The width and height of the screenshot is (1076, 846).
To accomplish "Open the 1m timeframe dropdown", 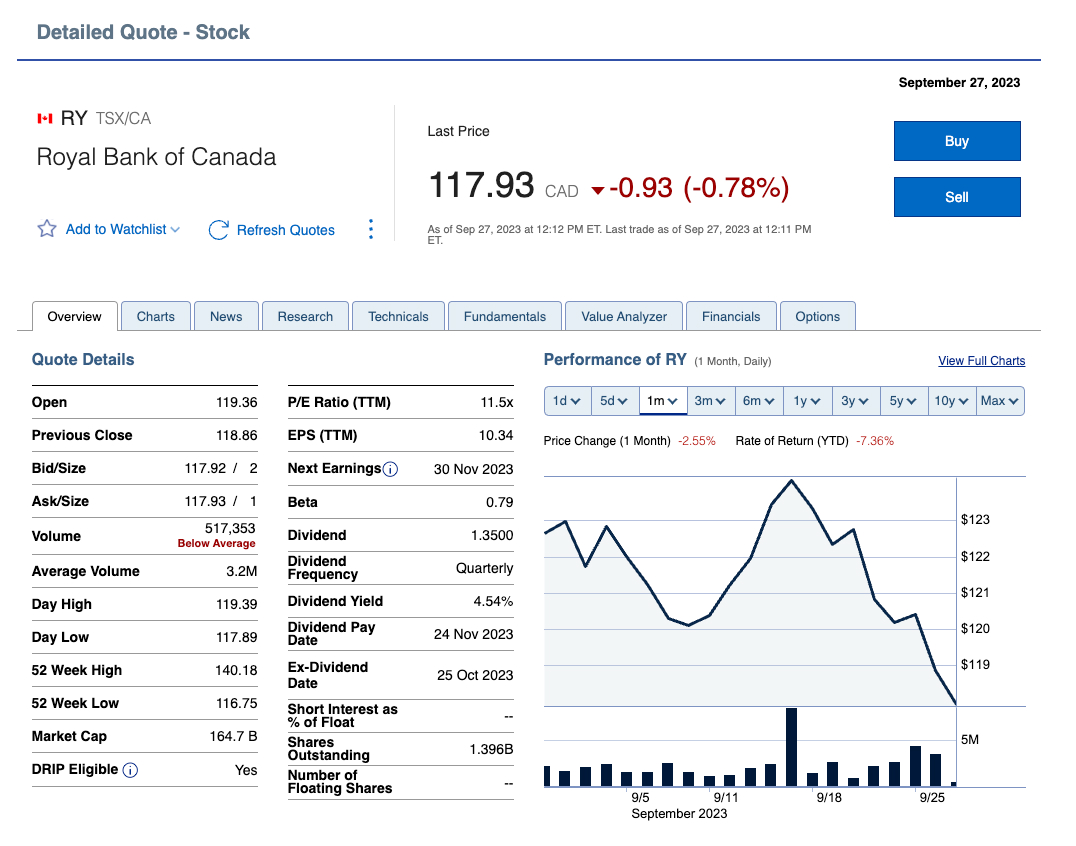I will 663,401.
